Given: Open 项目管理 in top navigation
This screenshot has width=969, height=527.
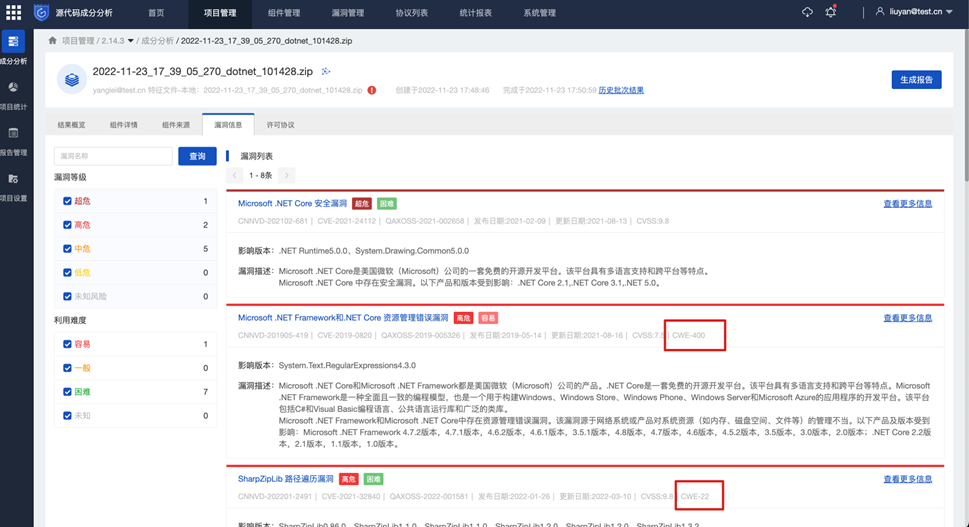Looking at the screenshot, I should click(x=220, y=13).
